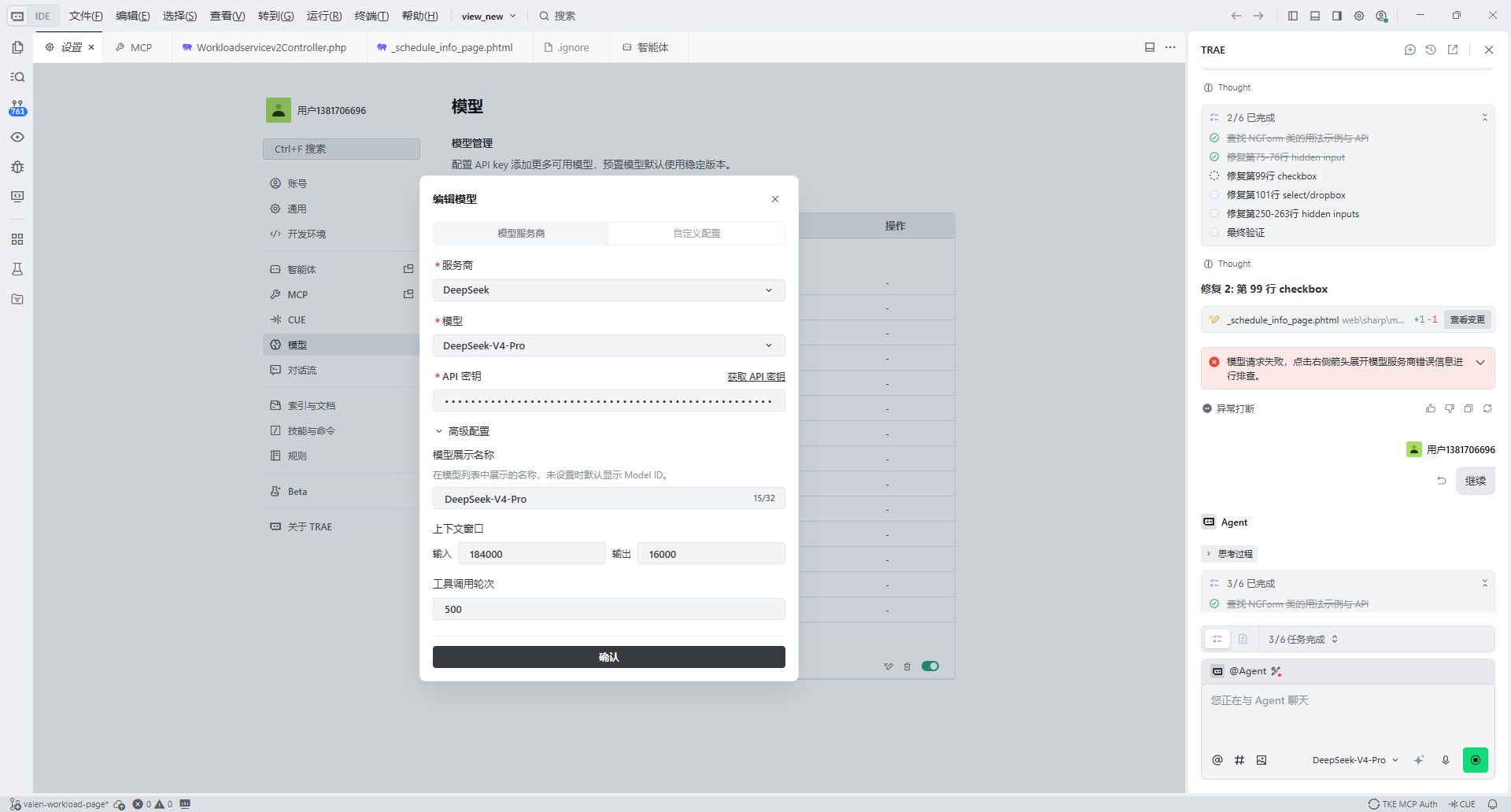Image resolution: width=1511 pixels, height=812 pixels.
Task: Insert # context reference in chat input
Action: click(1239, 760)
